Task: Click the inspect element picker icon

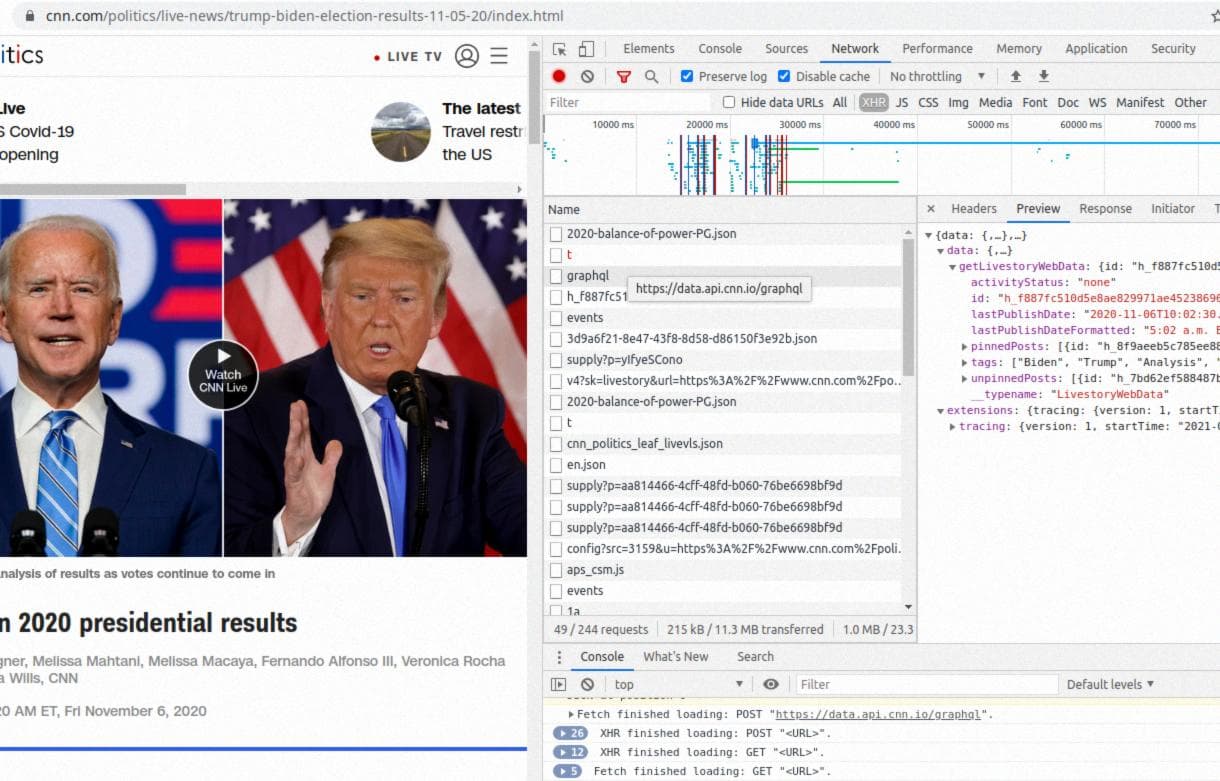Action: (560, 49)
